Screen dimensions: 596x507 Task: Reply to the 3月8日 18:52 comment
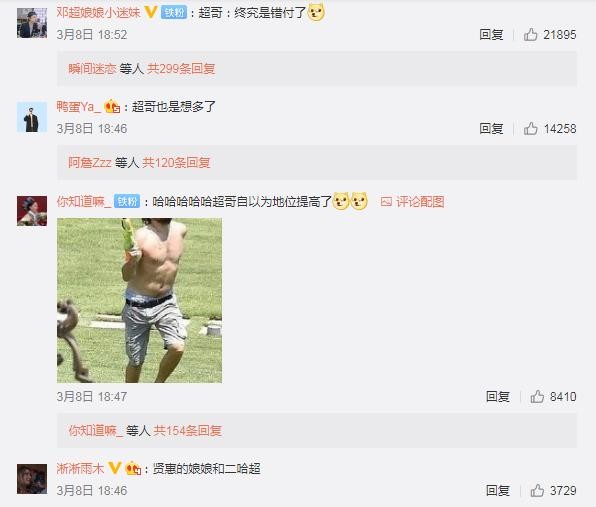[x=491, y=35]
